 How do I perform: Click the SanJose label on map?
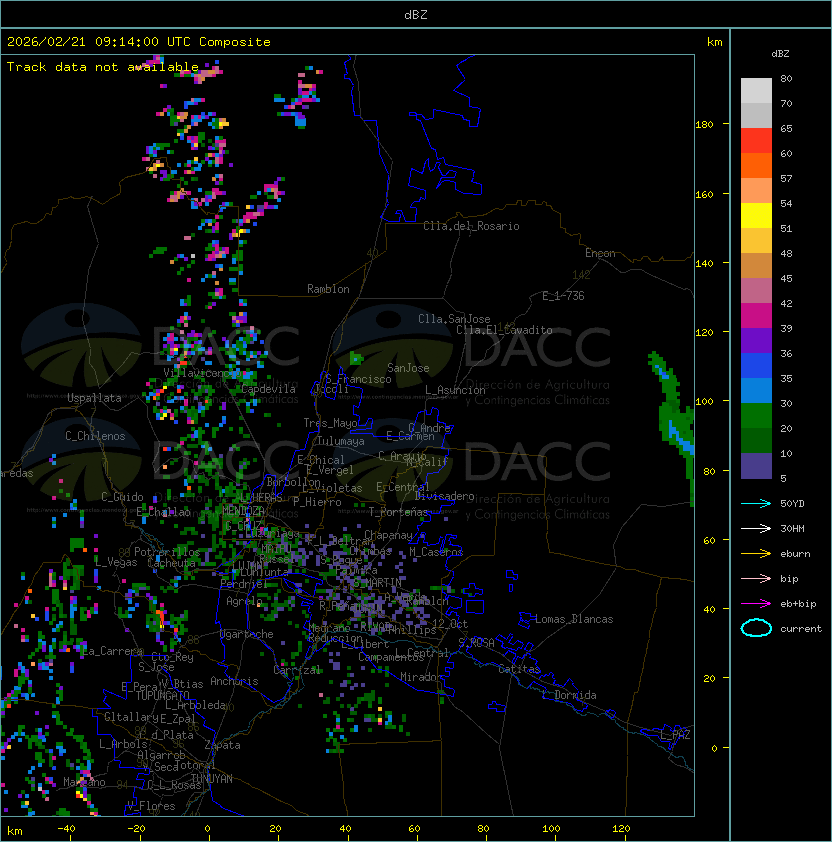tap(408, 368)
